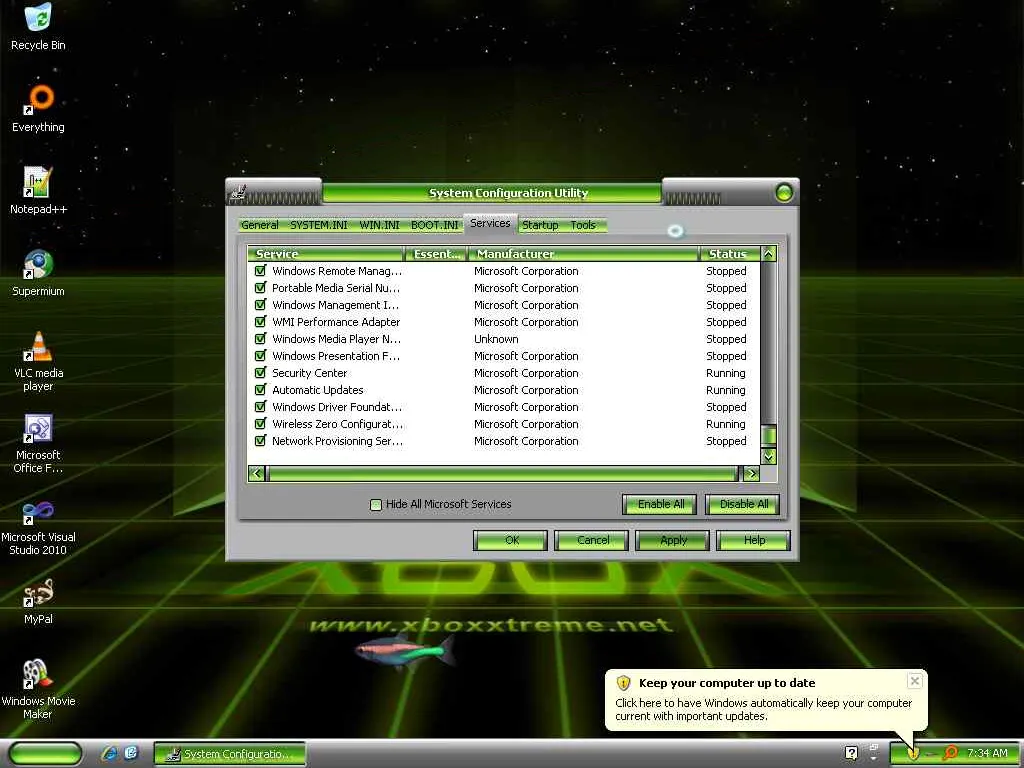The height and width of the screenshot is (768, 1024).
Task: Click the horizontal scrollbar left arrow
Action: click(257, 473)
